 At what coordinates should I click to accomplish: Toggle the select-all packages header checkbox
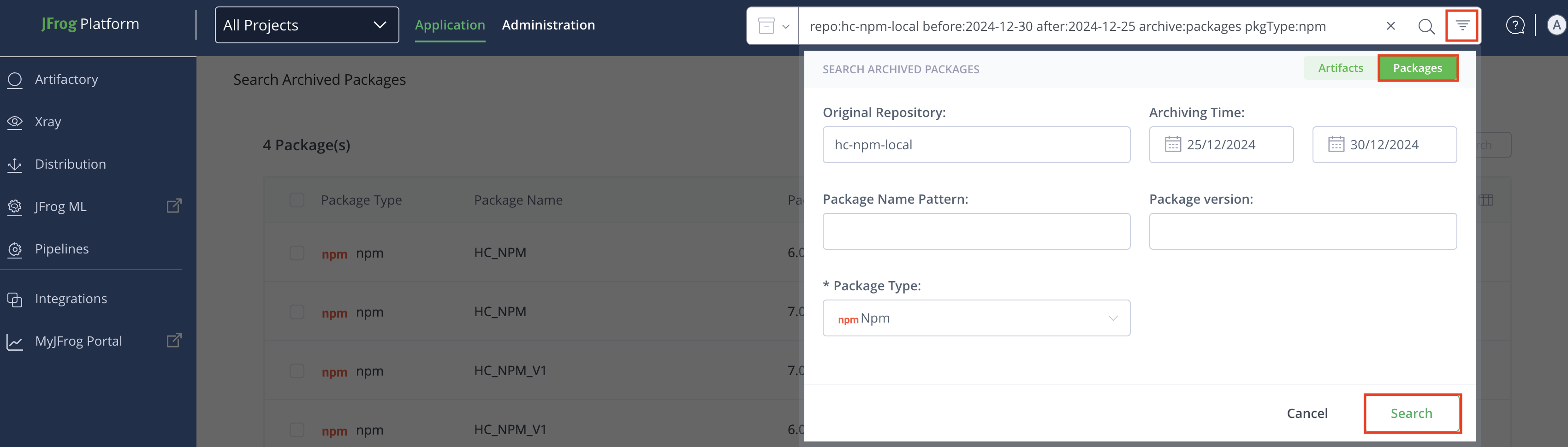pyautogui.click(x=297, y=200)
